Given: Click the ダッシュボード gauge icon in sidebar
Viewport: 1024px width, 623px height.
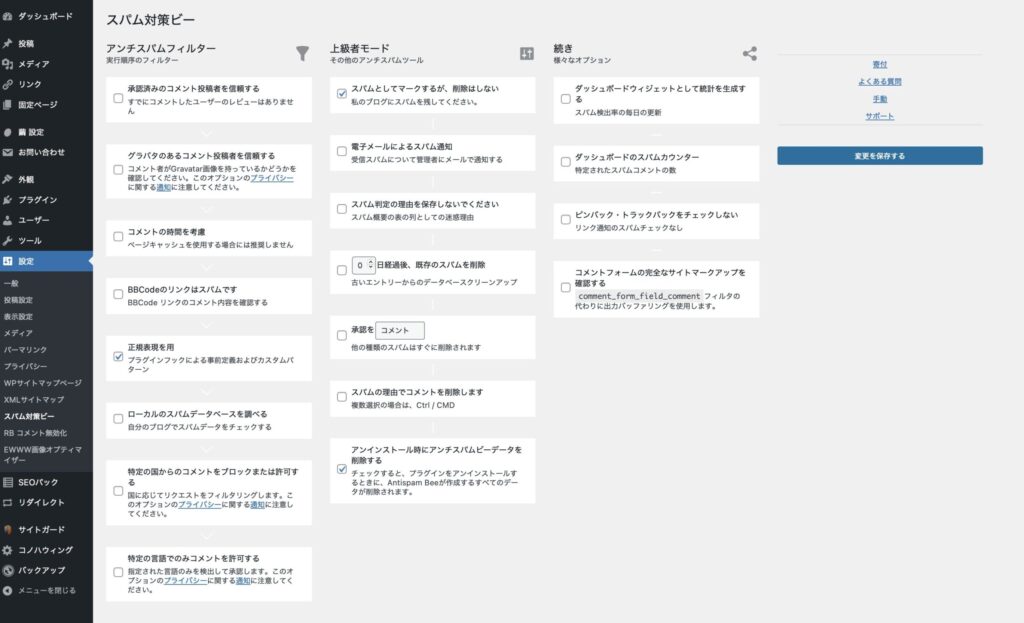Looking at the screenshot, I should point(8,16).
